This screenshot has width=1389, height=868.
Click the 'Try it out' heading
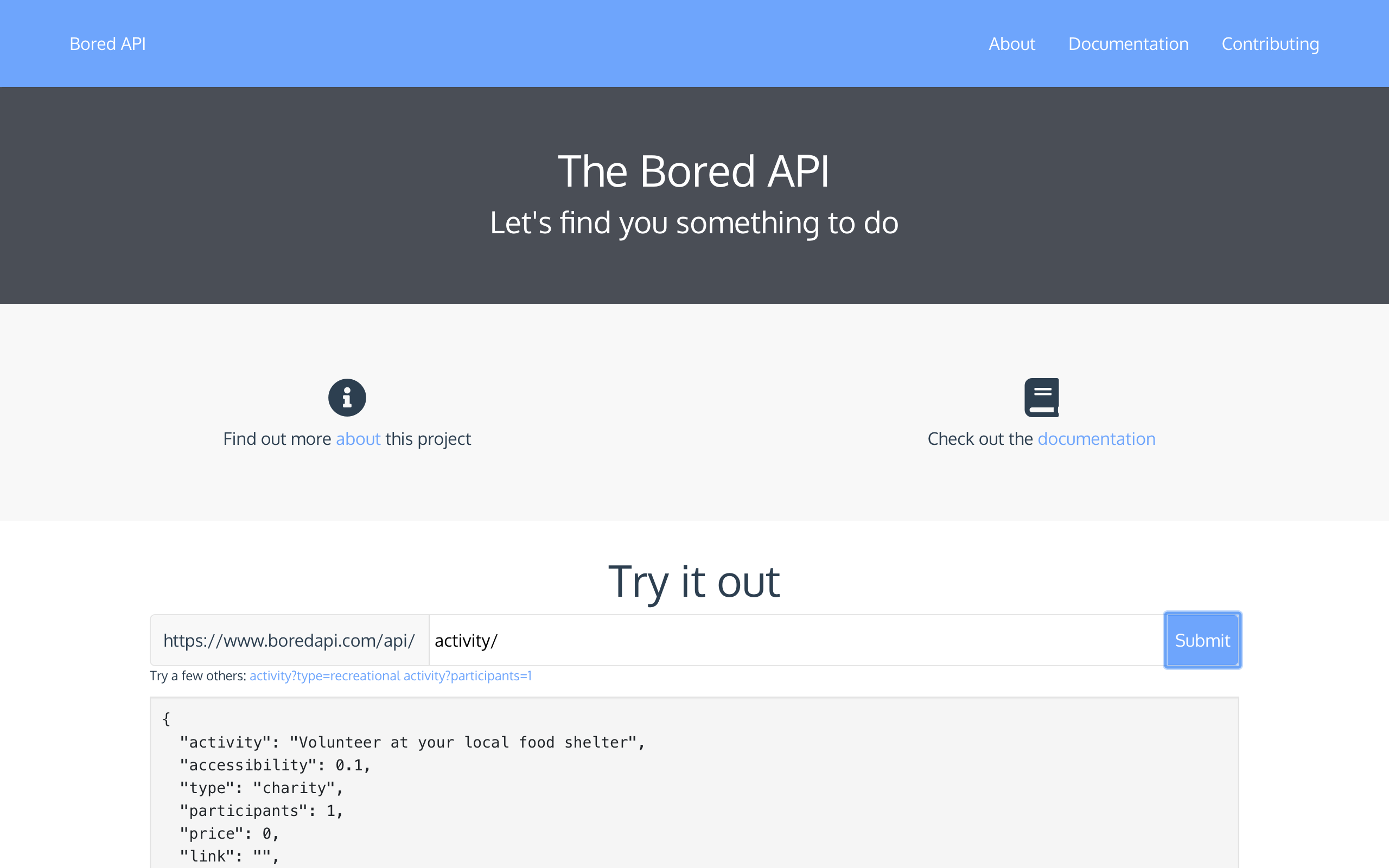[x=693, y=582]
